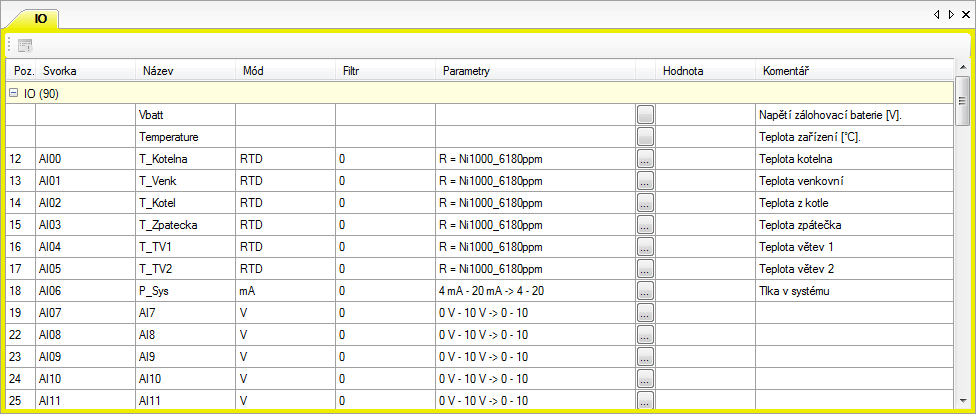Screen dimensions: 976x414
Task: Click ellipsis button in Temperature row
Action: (x=645, y=137)
